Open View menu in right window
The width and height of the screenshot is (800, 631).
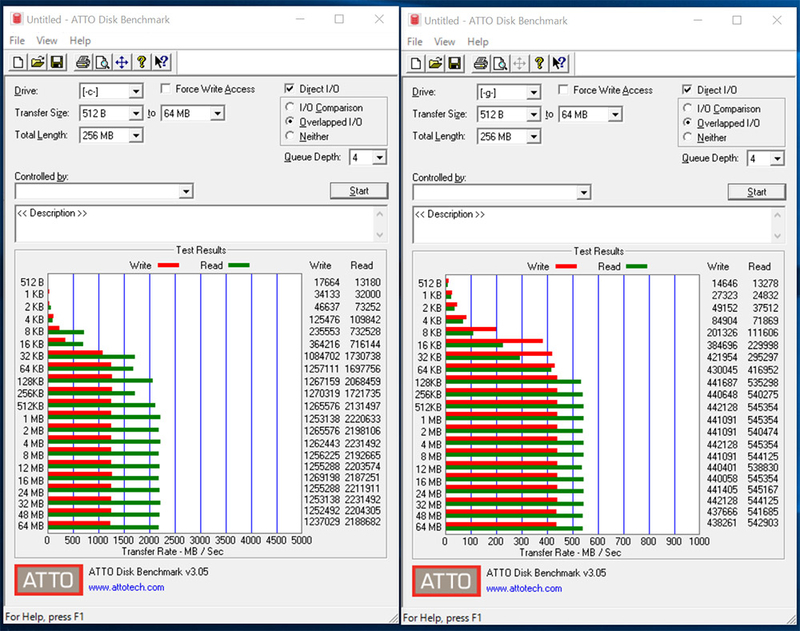pyautogui.click(x=444, y=42)
